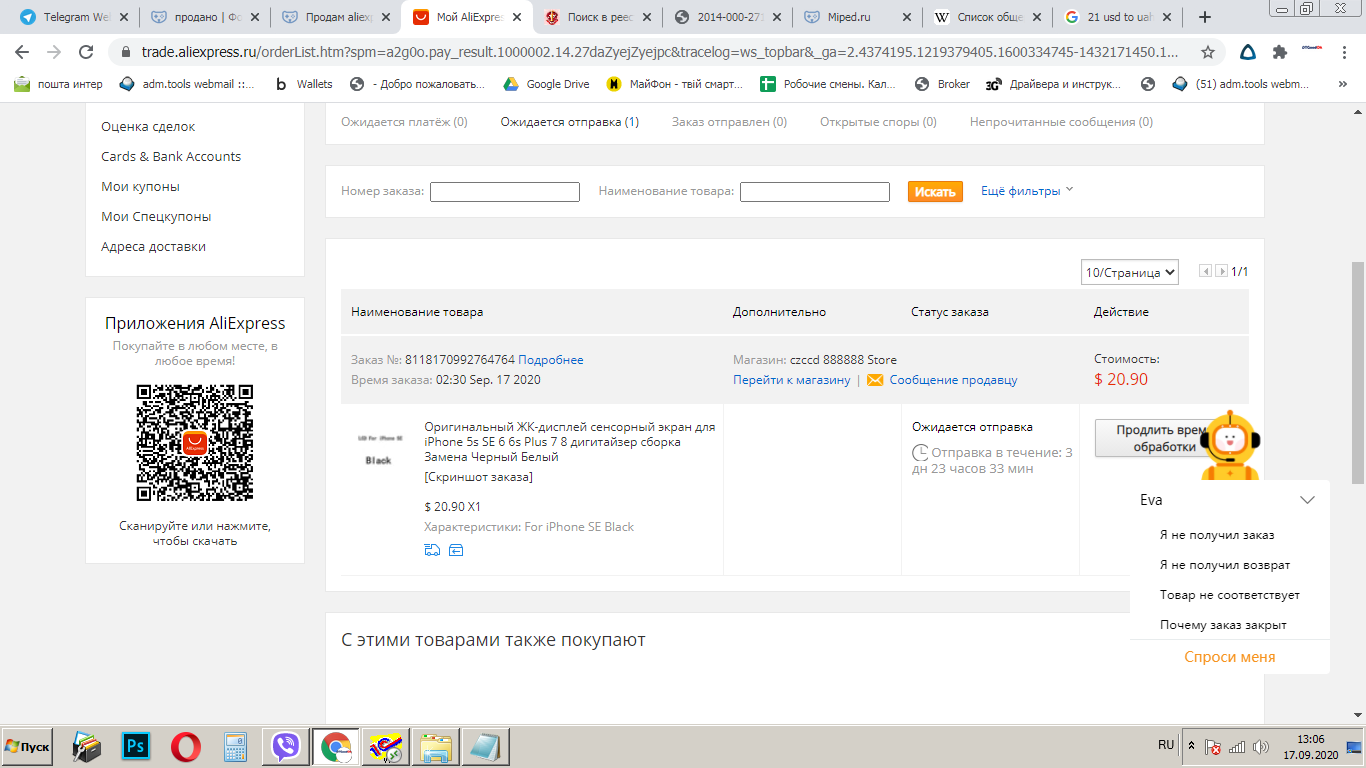The width and height of the screenshot is (1366, 768).
Task: Launch Opera browser from the taskbar
Action: (185, 746)
